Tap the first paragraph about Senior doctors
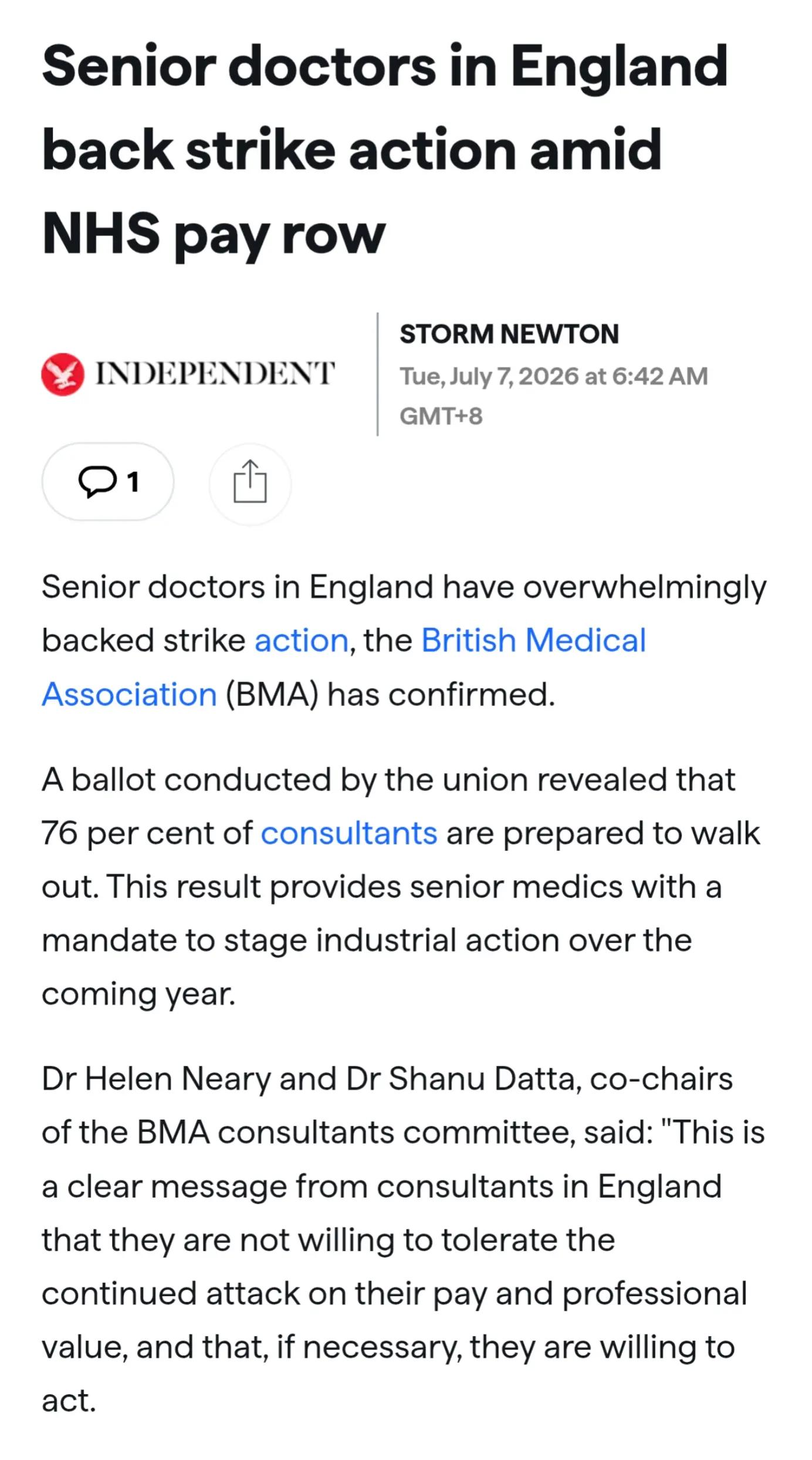This screenshot has width=812, height=1460. pyautogui.click(x=404, y=640)
